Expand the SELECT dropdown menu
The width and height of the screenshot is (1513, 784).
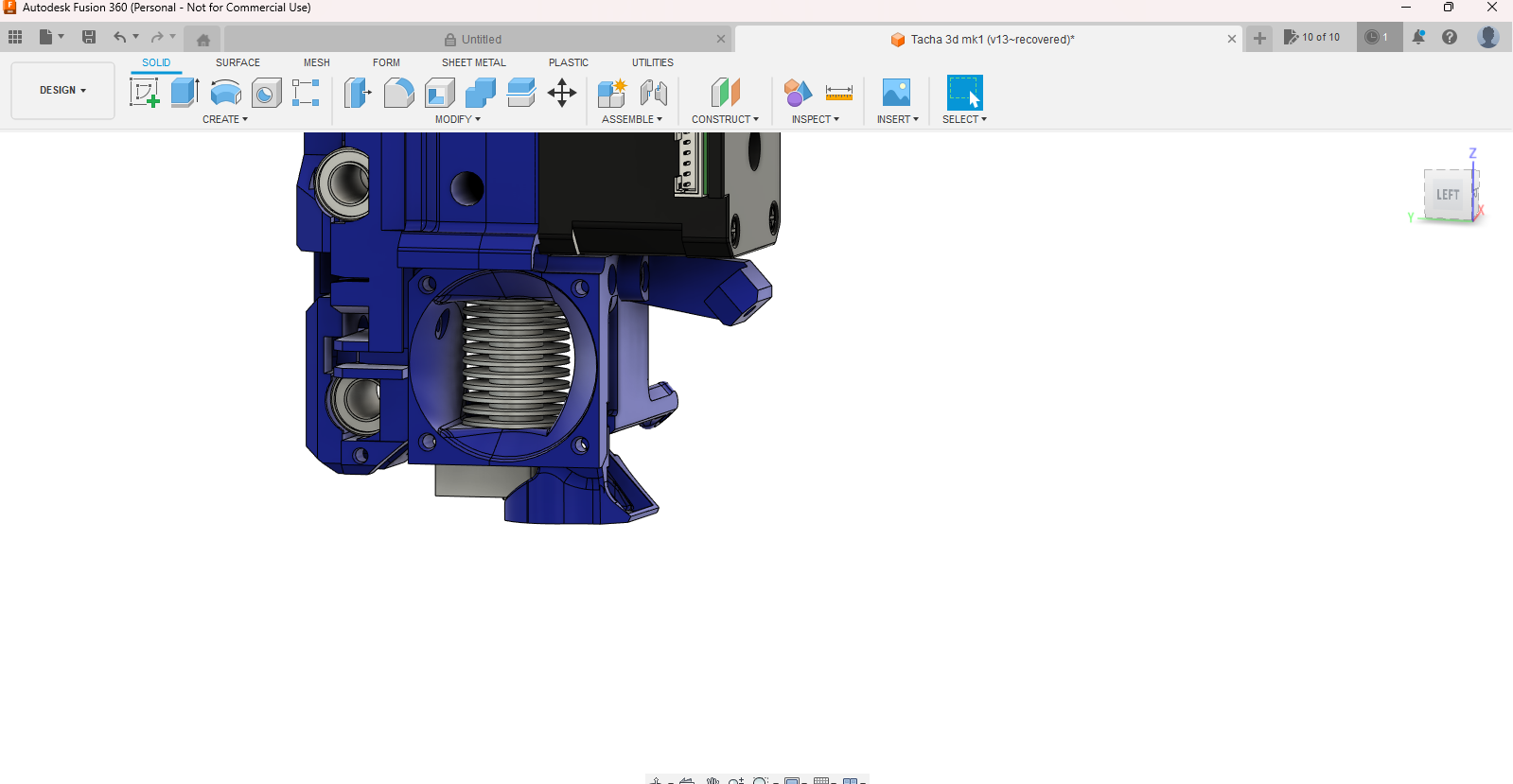pos(964,120)
